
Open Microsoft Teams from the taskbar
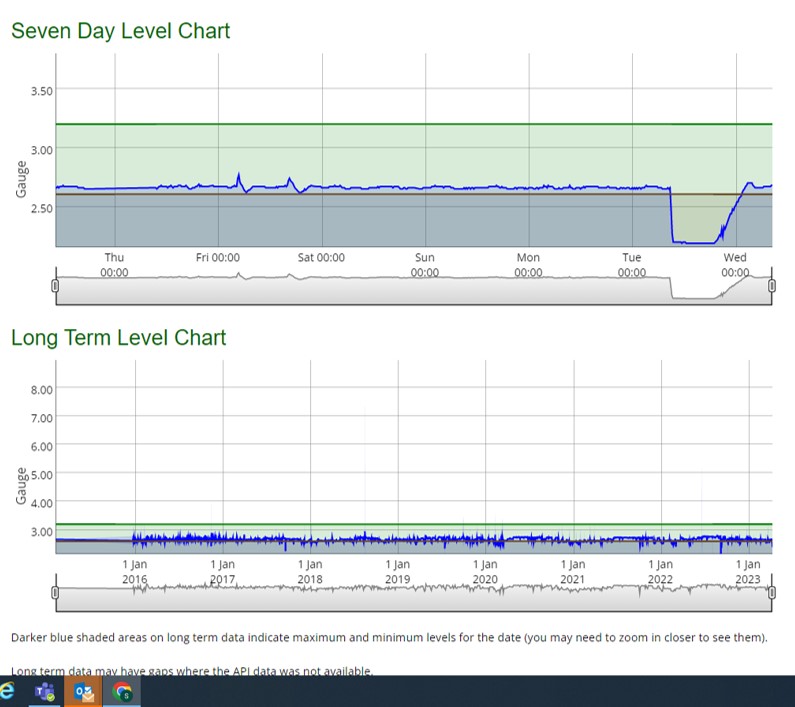[x=45, y=691]
